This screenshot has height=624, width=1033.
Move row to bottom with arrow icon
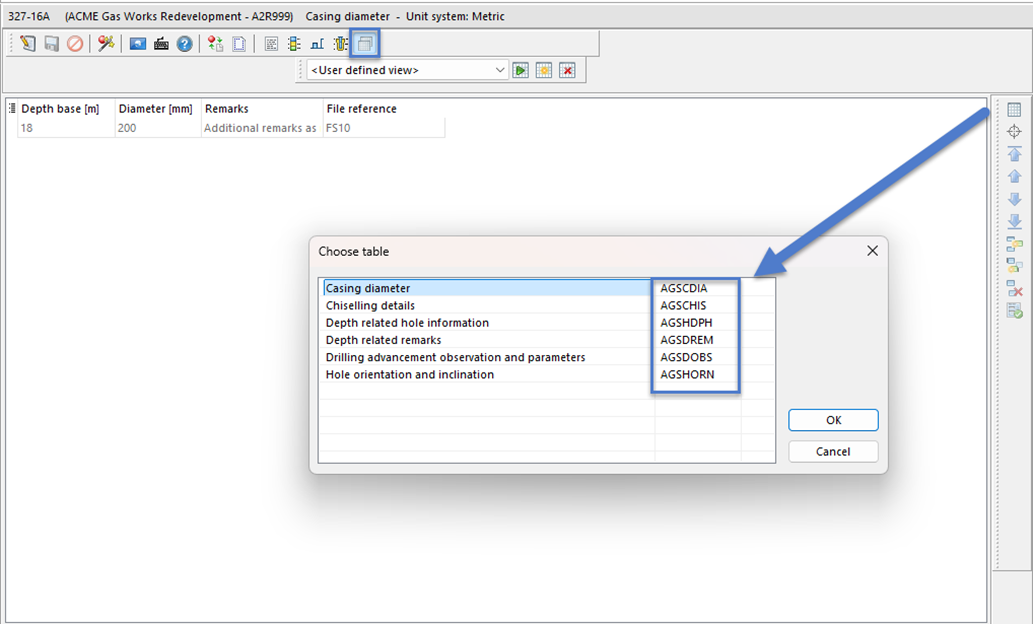coord(1014,221)
